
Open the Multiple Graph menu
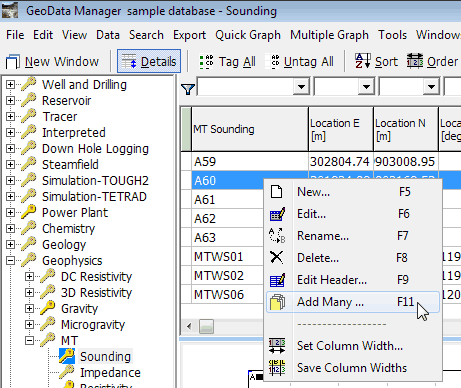click(329, 35)
